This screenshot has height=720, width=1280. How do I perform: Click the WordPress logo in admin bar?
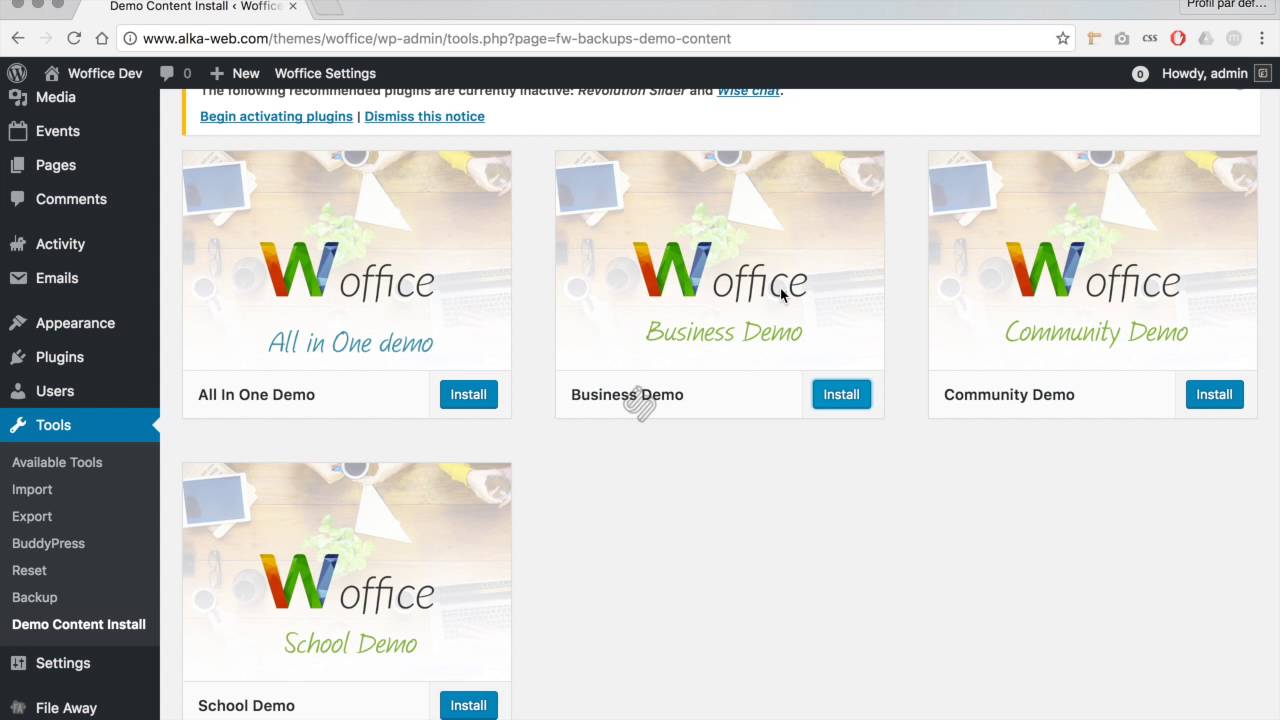click(17, 73)
